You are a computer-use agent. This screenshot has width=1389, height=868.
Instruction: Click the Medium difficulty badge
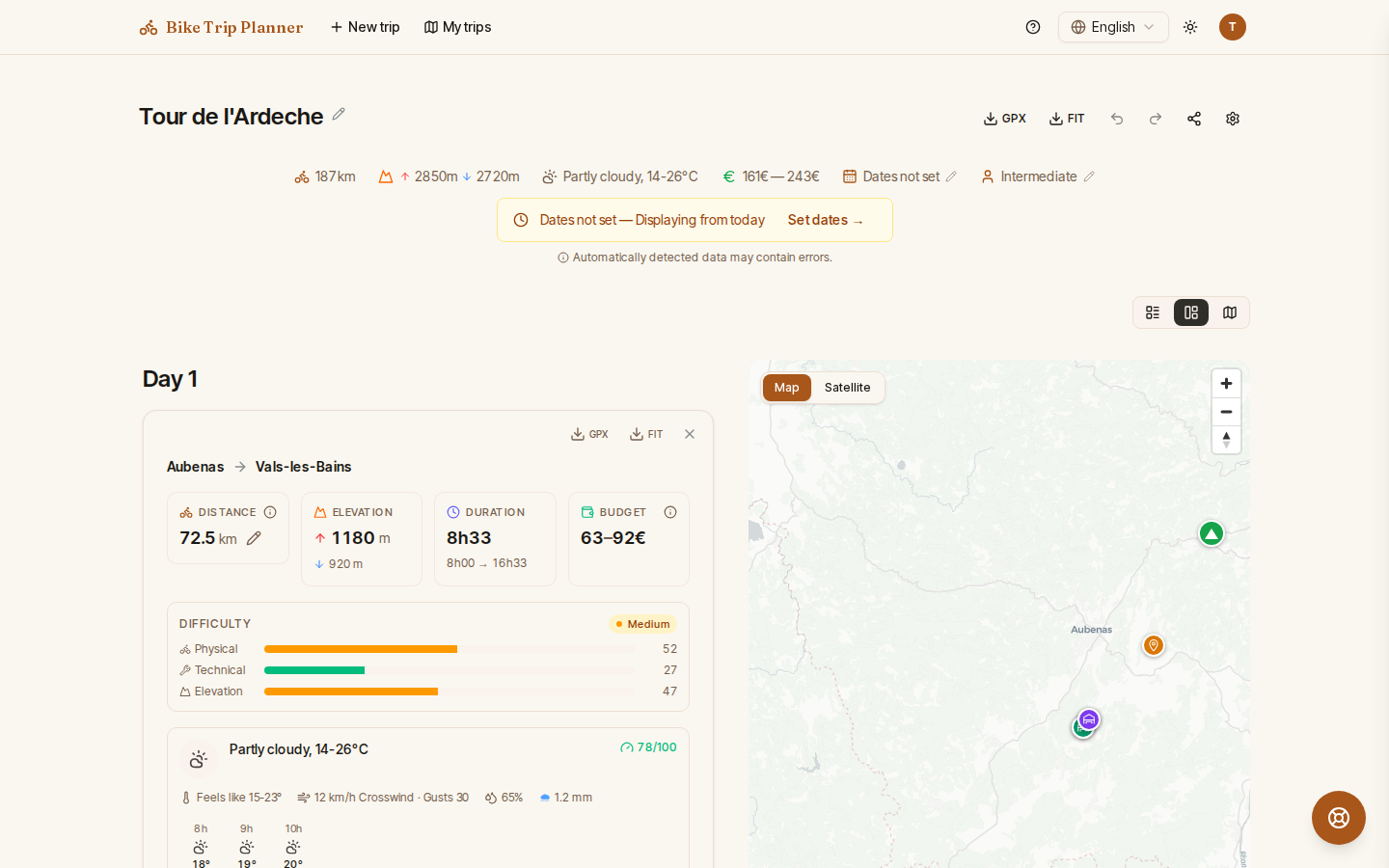(642, 624)
